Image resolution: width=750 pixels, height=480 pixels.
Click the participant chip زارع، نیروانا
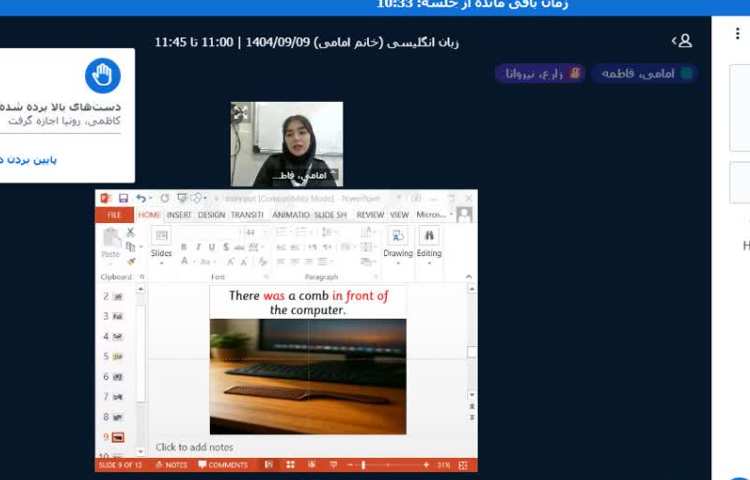click(540, 74)
